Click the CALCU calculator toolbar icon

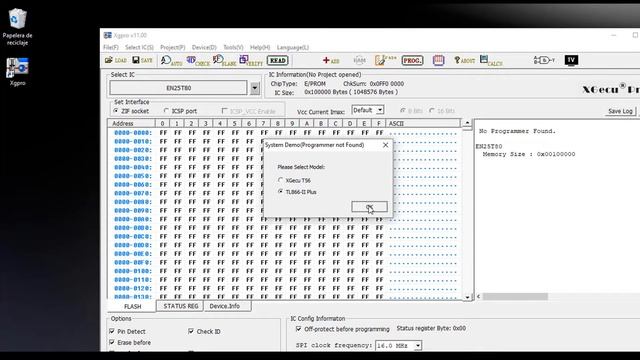[x=491, y=60]
